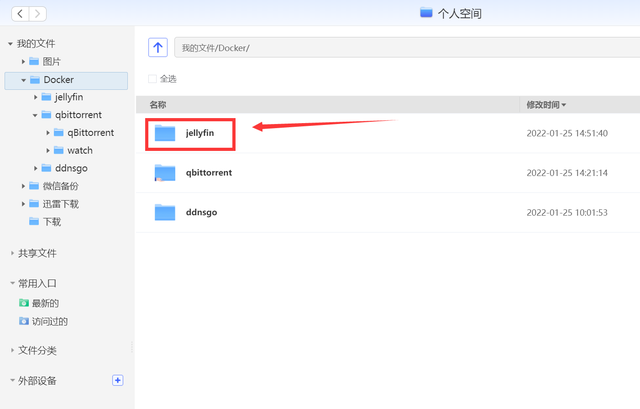640x409 pixels.
Task: Click the path field 我的文件/Docker/
Action: (x=407, y=48)
